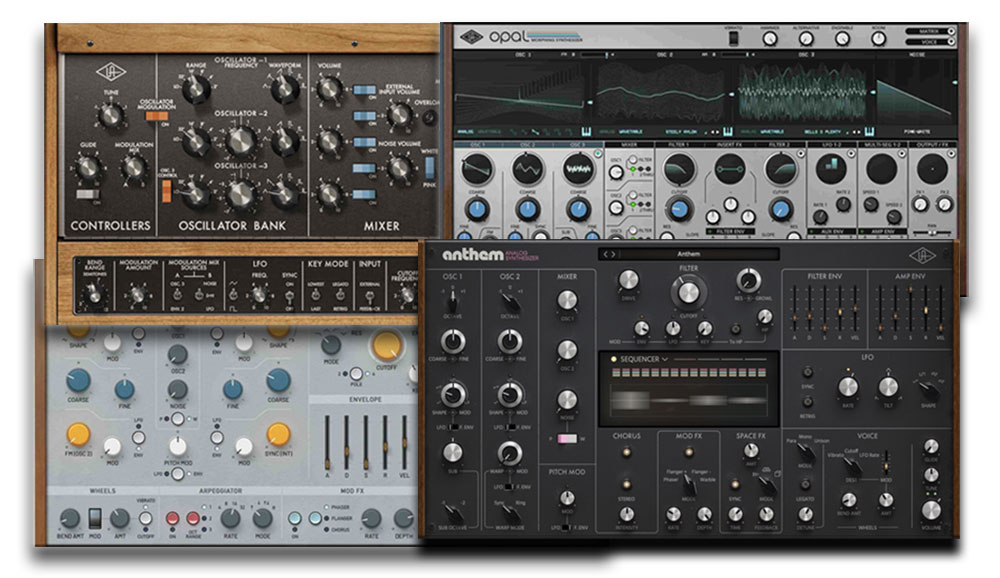The height and width of the screenshot is (578, 1000).
Task: Toggle the orange Oscillator Modulation switch
Action: 157,115
